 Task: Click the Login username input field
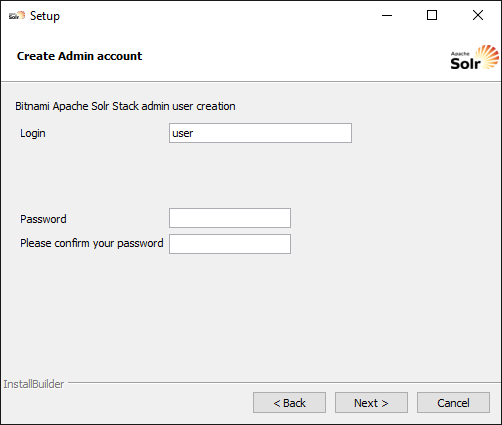point(260,133)
